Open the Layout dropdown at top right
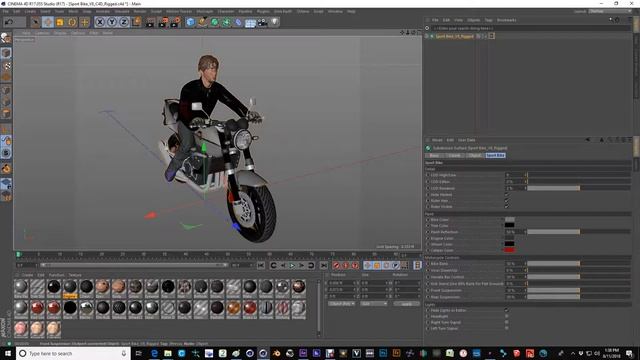Image resolution: width=640 pixels, height=360 pixels. (x=610, y=11)
